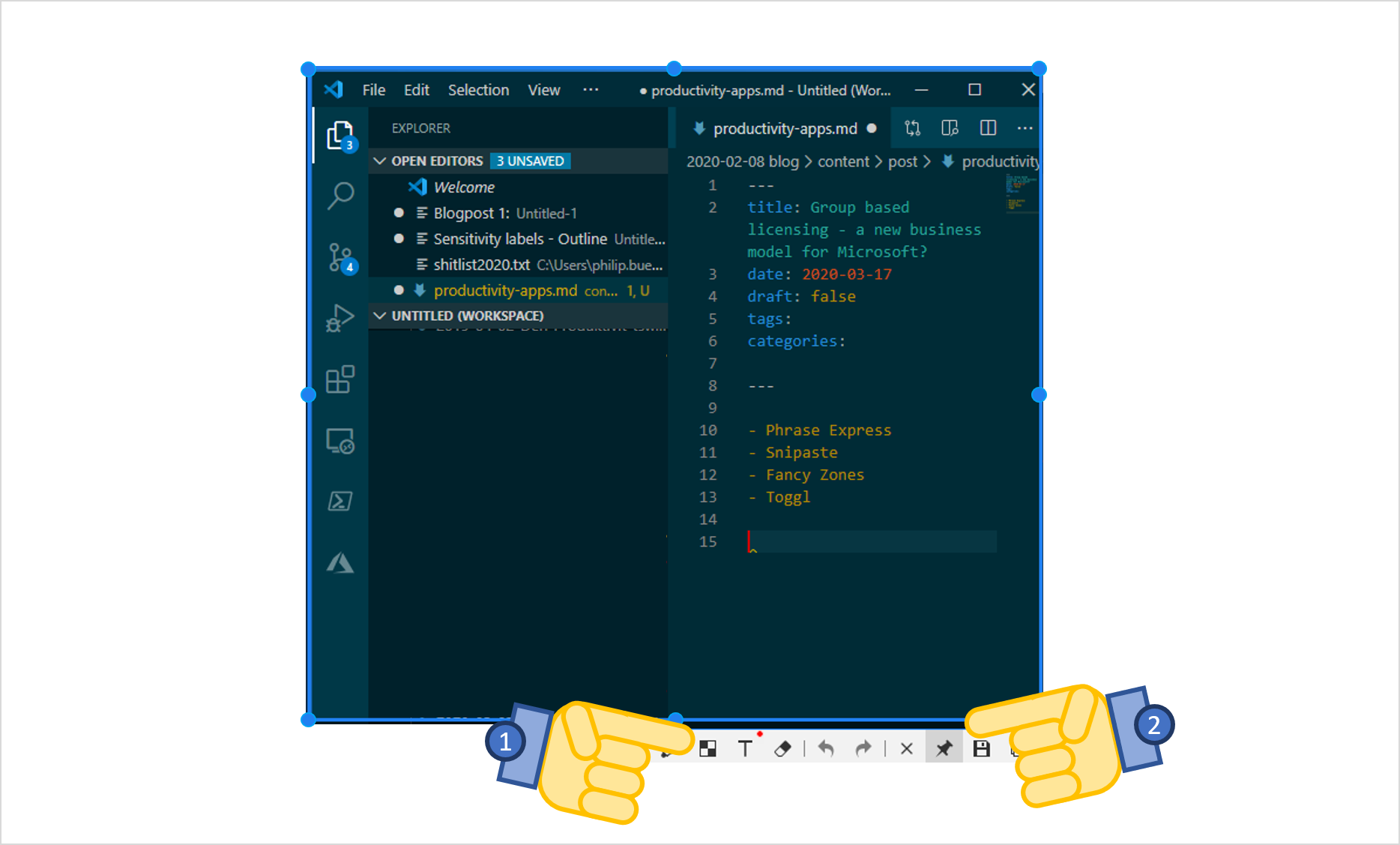Click the '- Toggl' line in editor
The height and width of the screenshot is (845, 1400).
click(779, 497)
